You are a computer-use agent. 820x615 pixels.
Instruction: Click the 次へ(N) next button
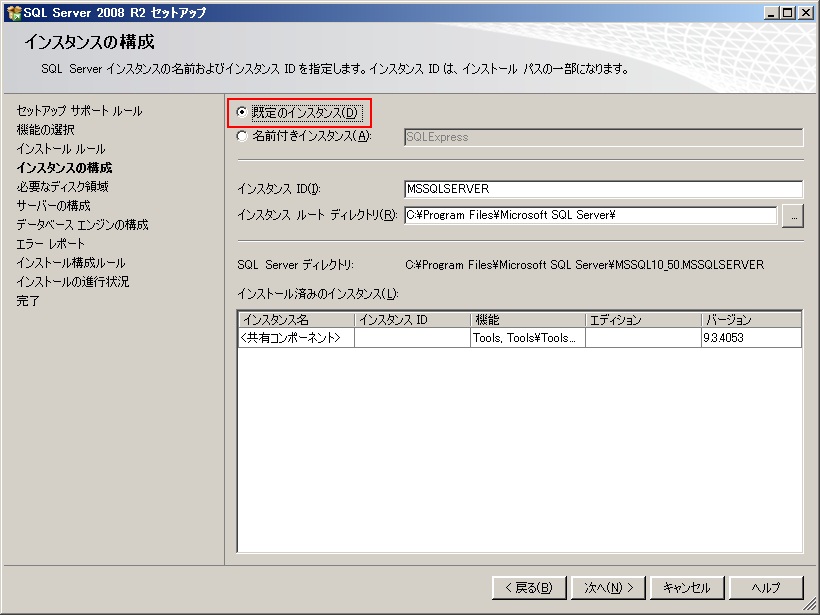608,588
